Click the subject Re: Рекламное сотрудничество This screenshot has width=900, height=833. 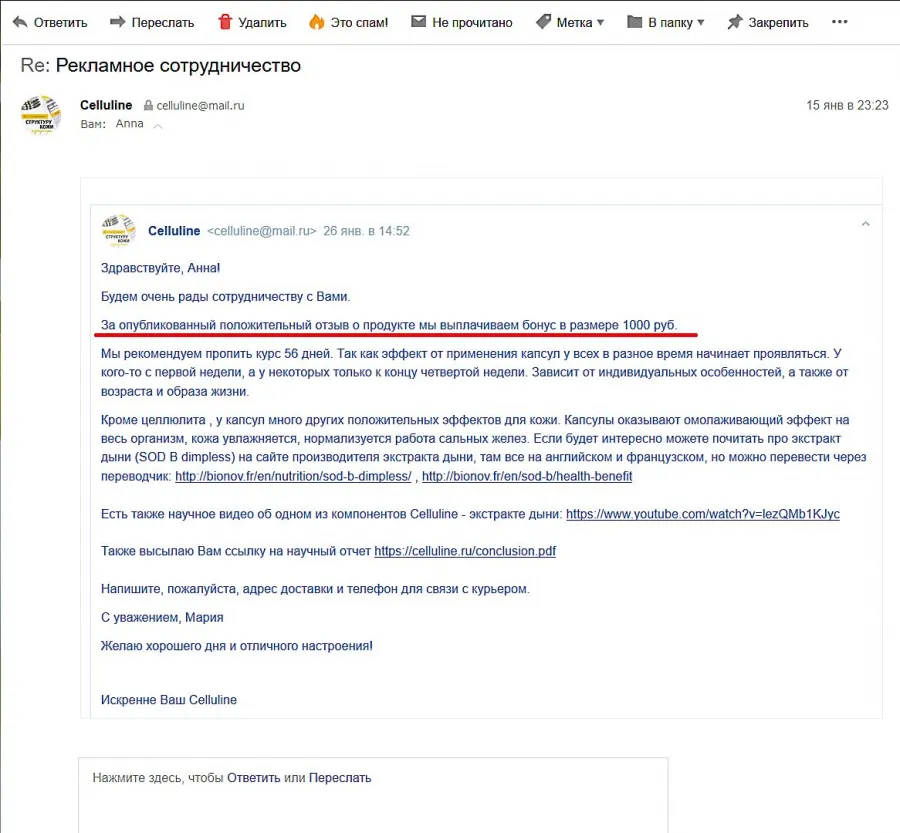point(161,65)
